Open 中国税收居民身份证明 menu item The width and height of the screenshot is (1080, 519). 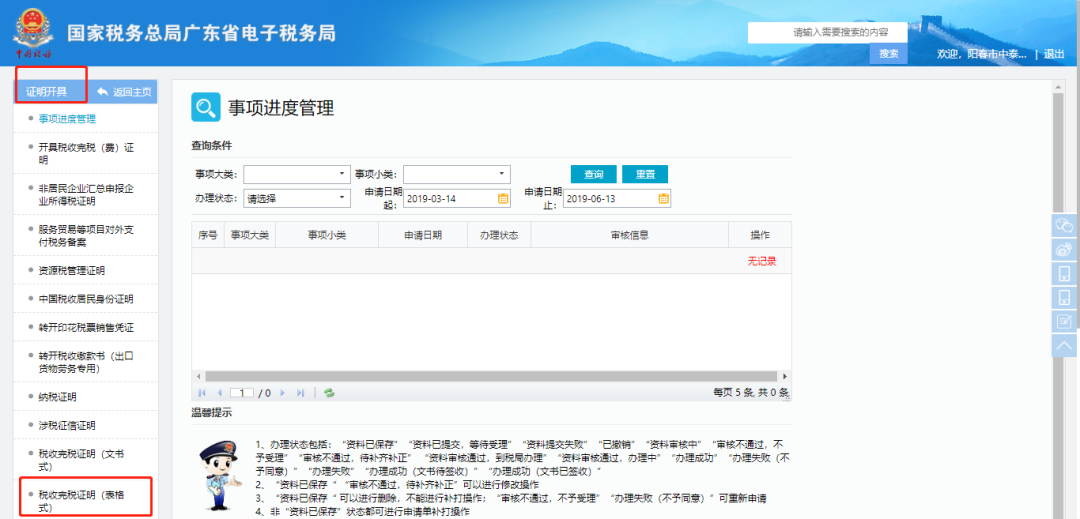pyautogui.click(x=86, y=299)
